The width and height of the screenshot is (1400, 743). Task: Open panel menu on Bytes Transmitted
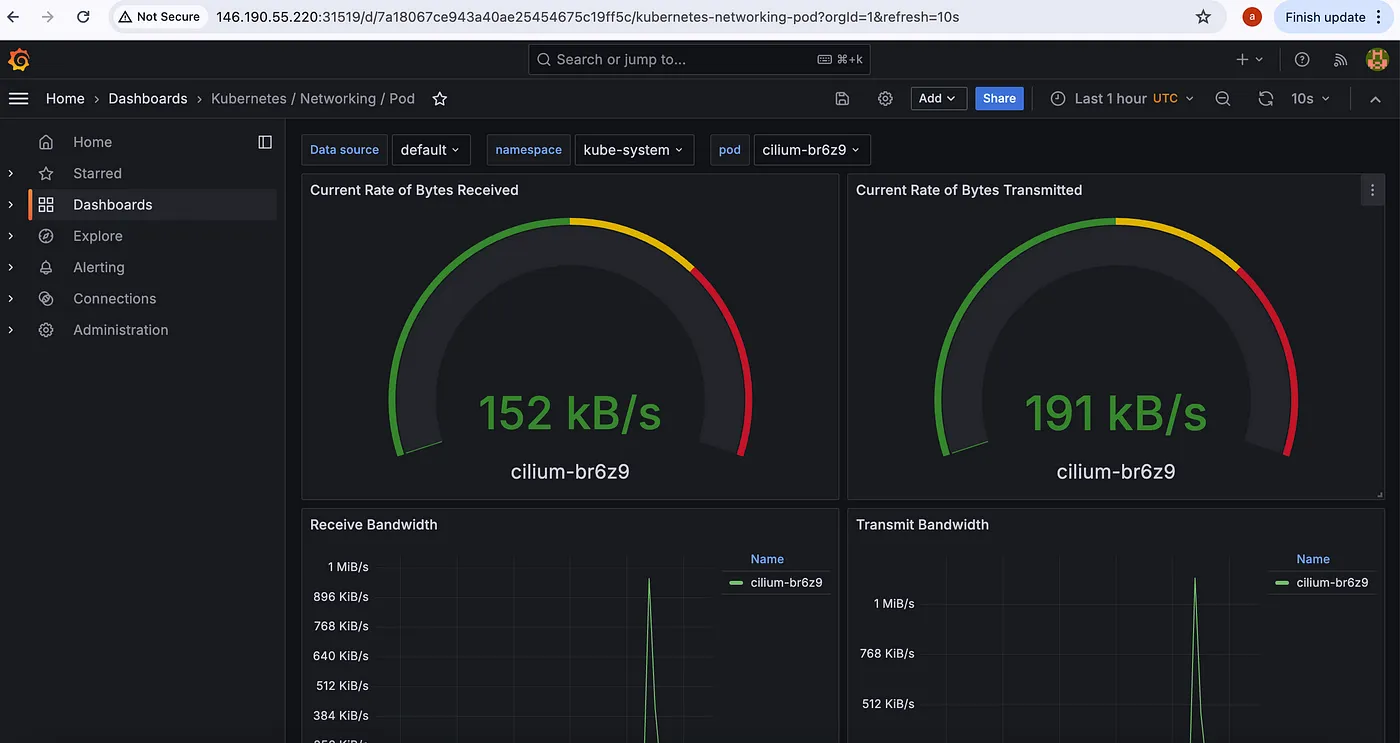tap(1372, 190)
